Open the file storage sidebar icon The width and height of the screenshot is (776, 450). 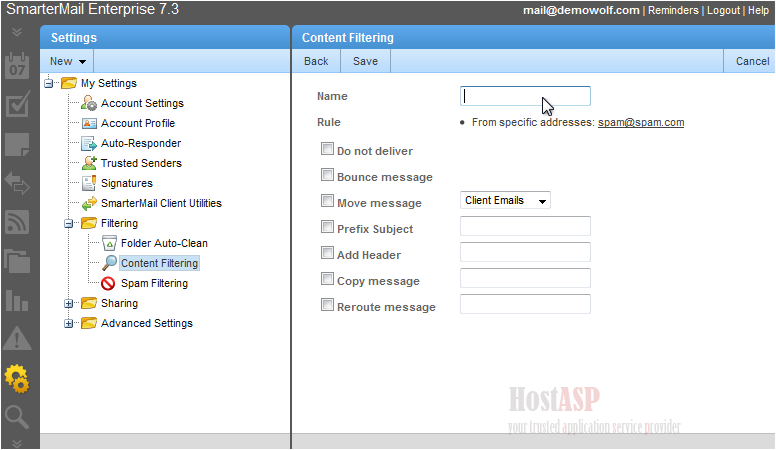17,261
